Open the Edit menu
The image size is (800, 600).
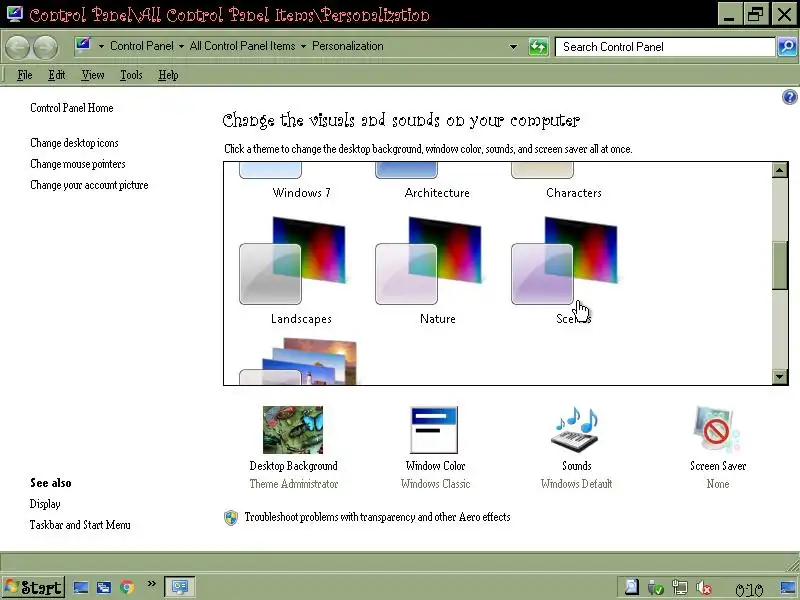point(57,76)
